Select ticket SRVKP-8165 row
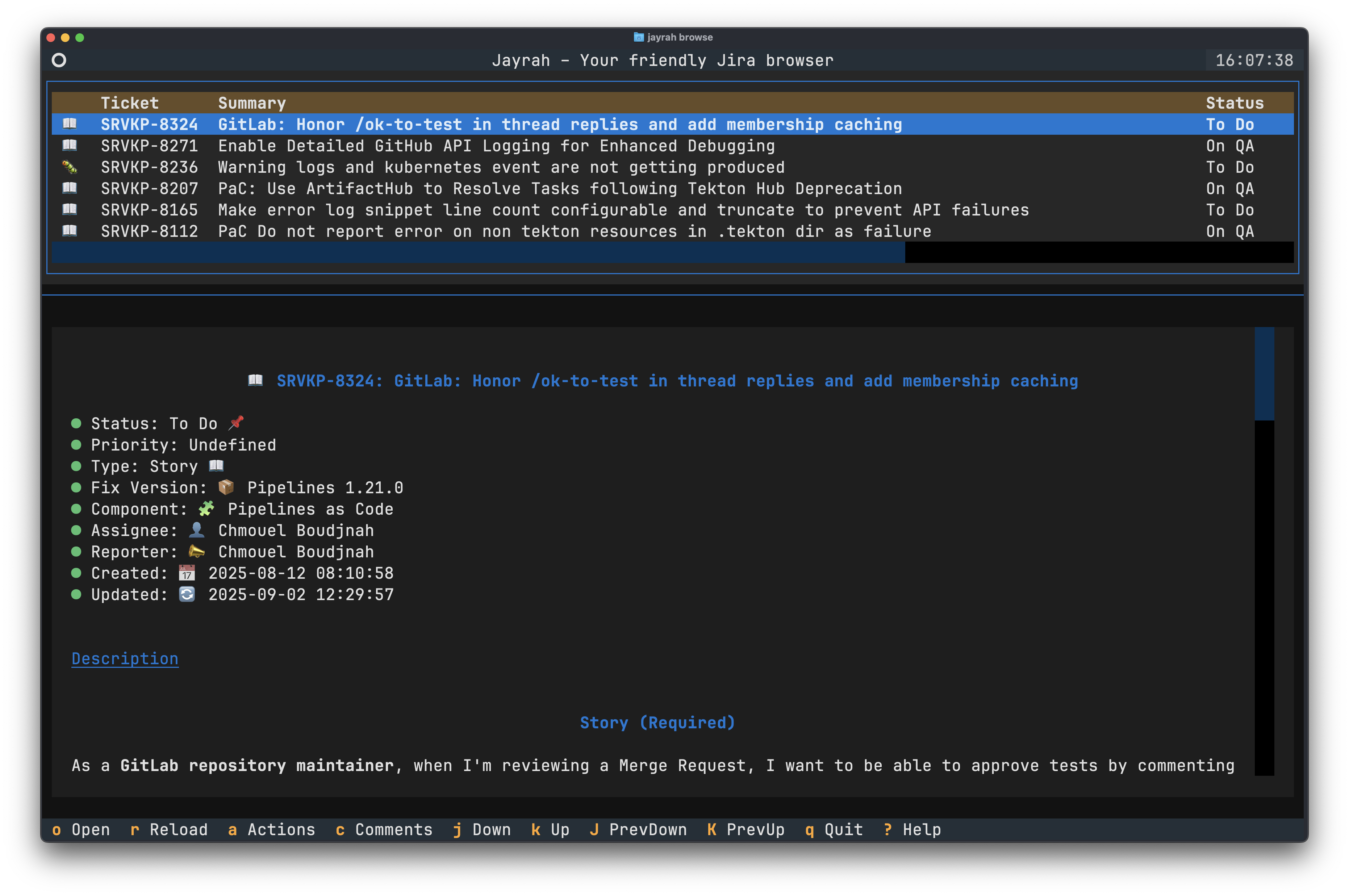Image resolution: width=1349 pixels, height=896 pixels. 673,210
